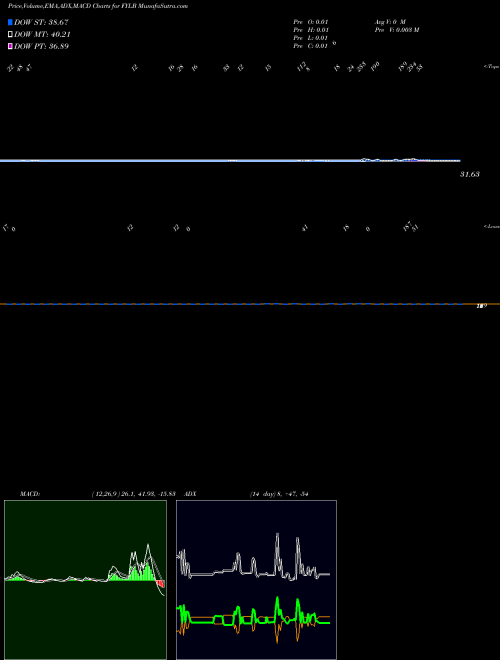Click the 'Avg V: 0 M' volume text
500x660 pixels.
tap(390, 22)
